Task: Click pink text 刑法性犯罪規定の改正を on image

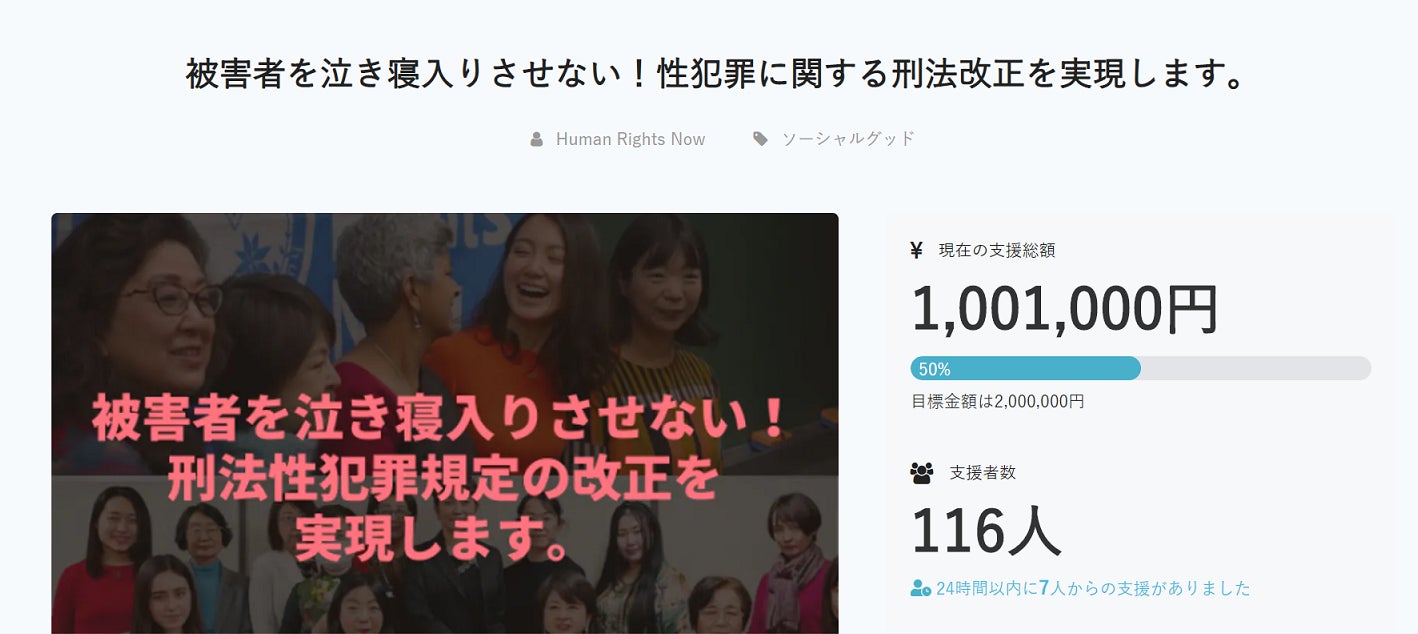Action: pyautogui.click(x=442, y=479)
